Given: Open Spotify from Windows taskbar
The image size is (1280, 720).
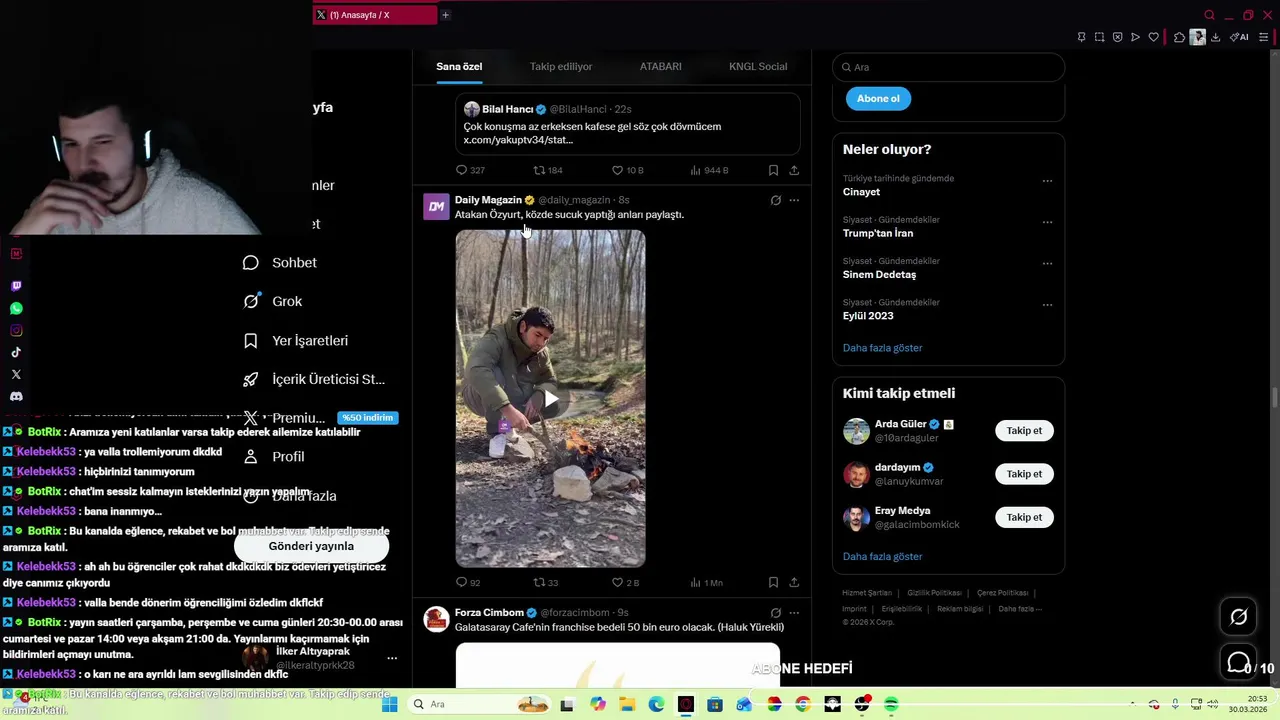Looking at the screenshot, I should click(x=891, y=704).
